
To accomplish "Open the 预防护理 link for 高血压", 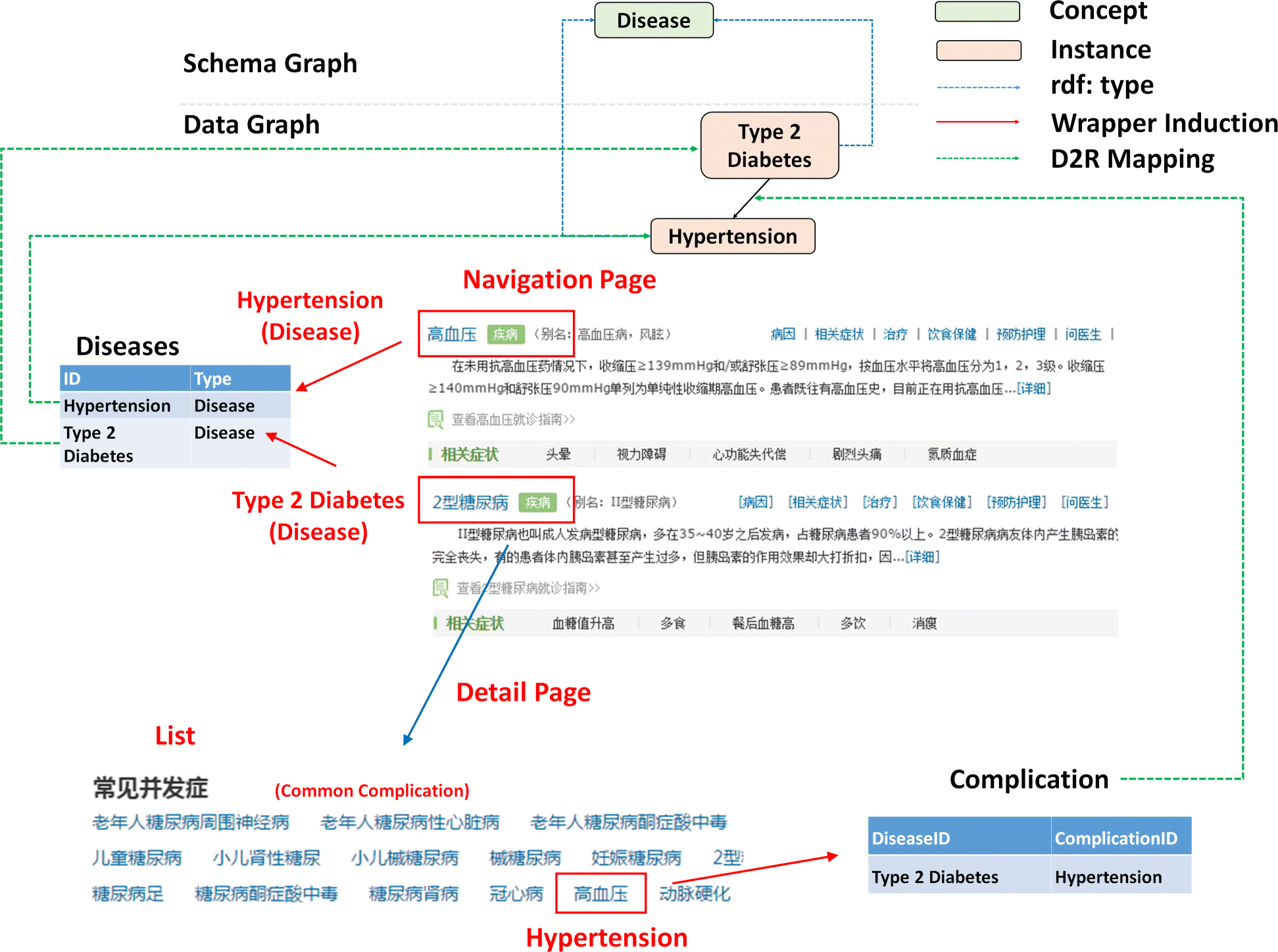I will click(1021, 334).
